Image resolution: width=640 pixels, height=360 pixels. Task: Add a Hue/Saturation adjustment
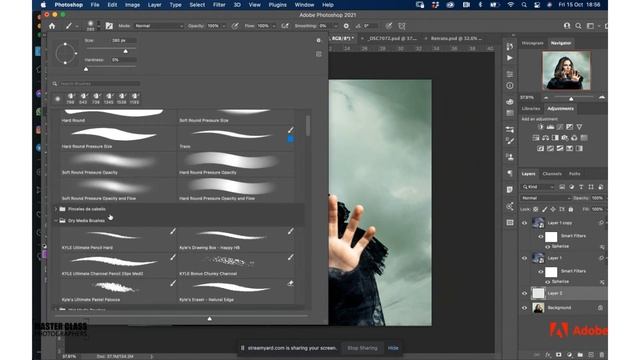536,138
